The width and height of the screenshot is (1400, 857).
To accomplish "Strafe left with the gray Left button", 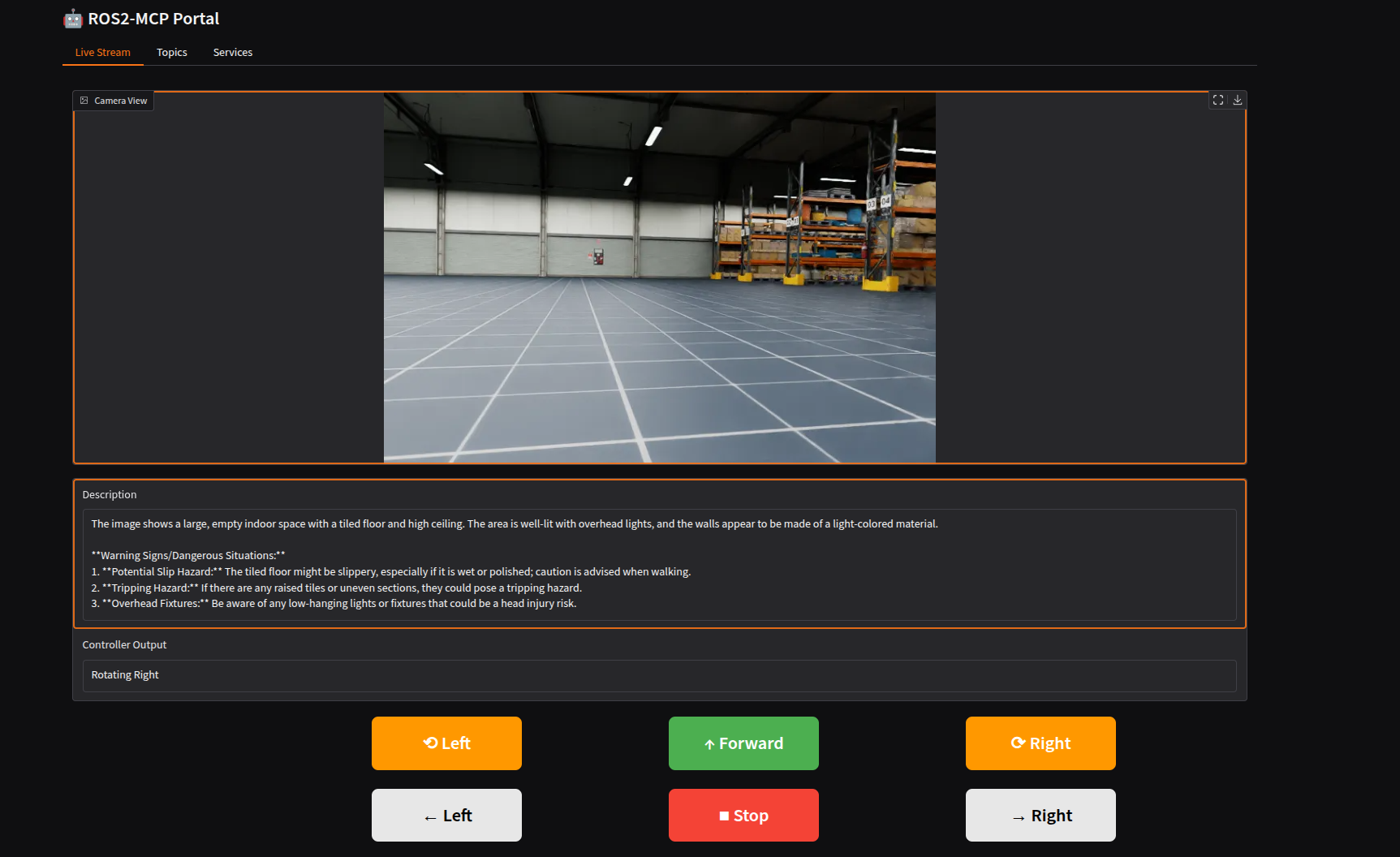I will coord(446,816).
